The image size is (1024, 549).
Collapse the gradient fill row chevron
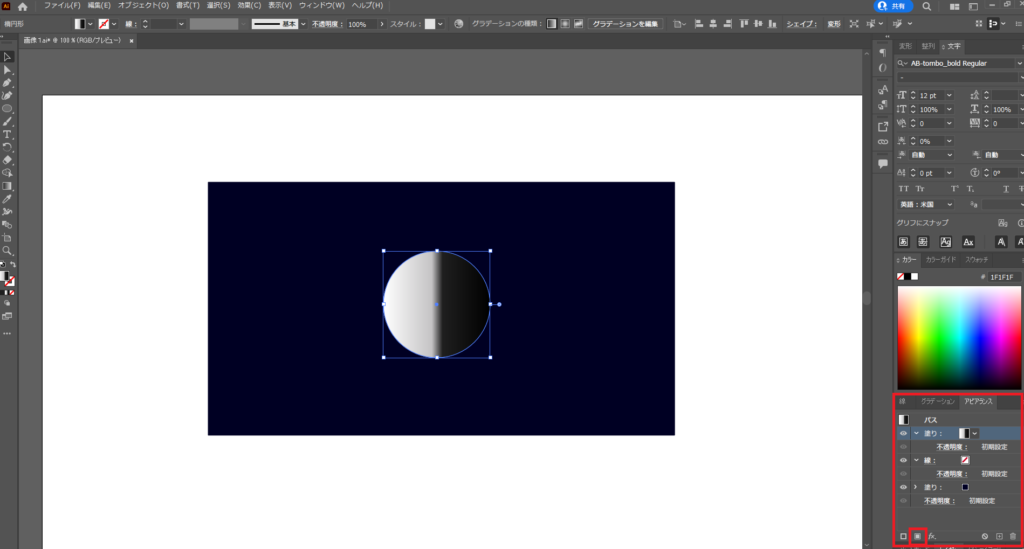coord(916,433)
